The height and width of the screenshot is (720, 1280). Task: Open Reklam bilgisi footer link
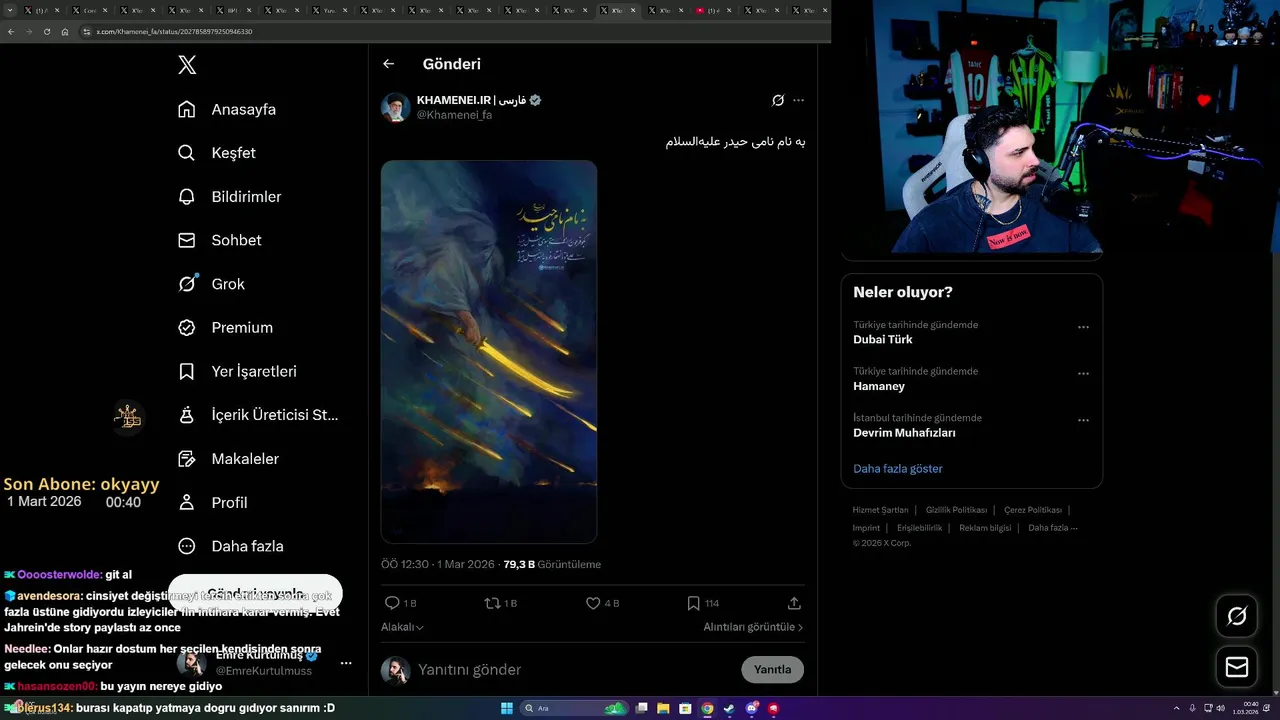point(985,528)
